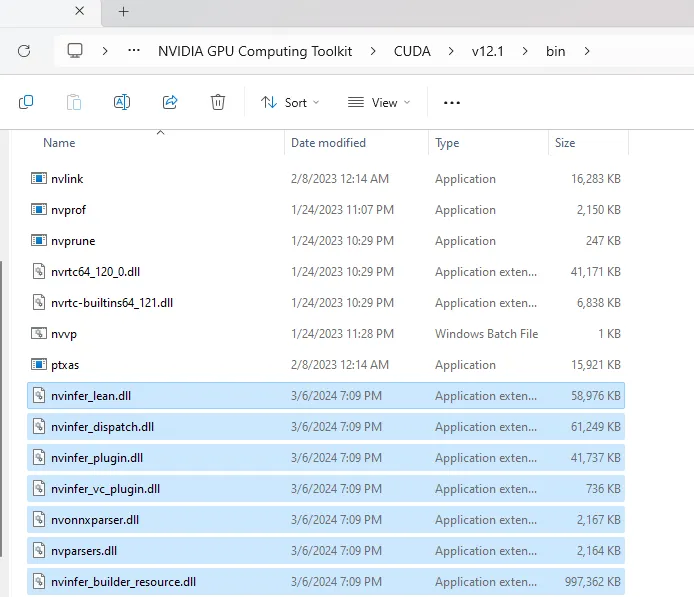Screen dimensions: 694x597
Task: Go to CUDA breadcrumb folder
Action: 412,51
